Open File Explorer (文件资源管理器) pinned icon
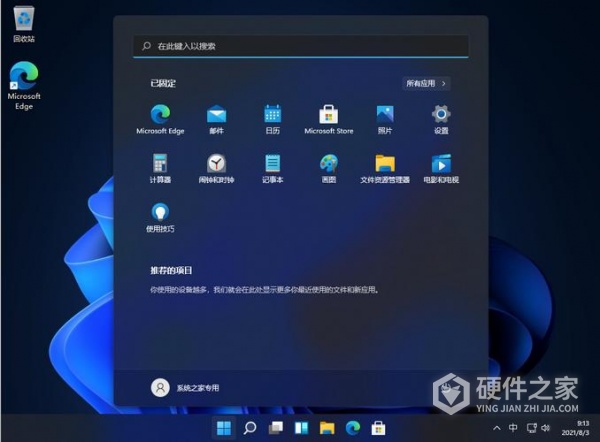The image size is (600, 442). pos(385,168)
